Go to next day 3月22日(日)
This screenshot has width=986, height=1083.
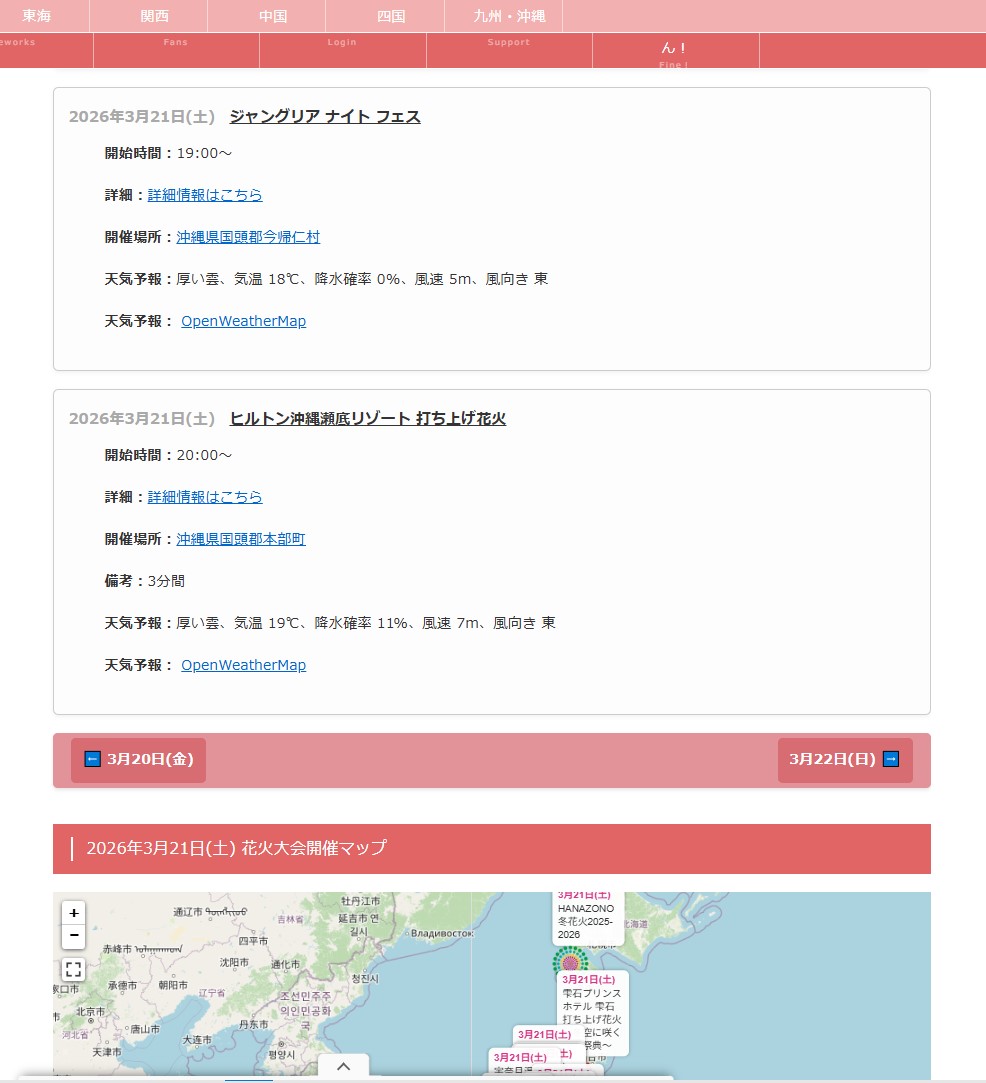pyautogui.click(x=844, y=760)
